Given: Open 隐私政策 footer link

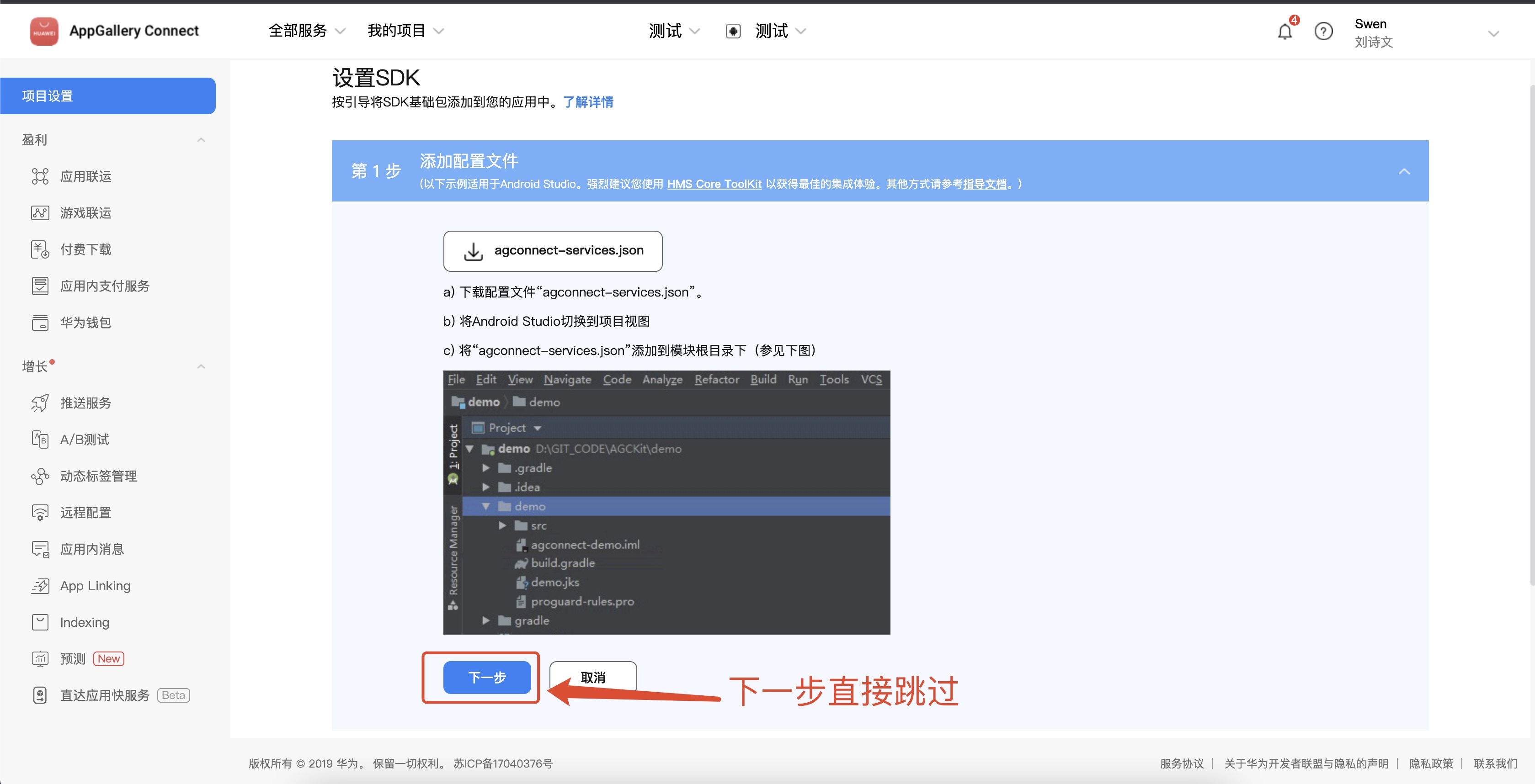Looking at the screenshot, I should coord(1431,763).
